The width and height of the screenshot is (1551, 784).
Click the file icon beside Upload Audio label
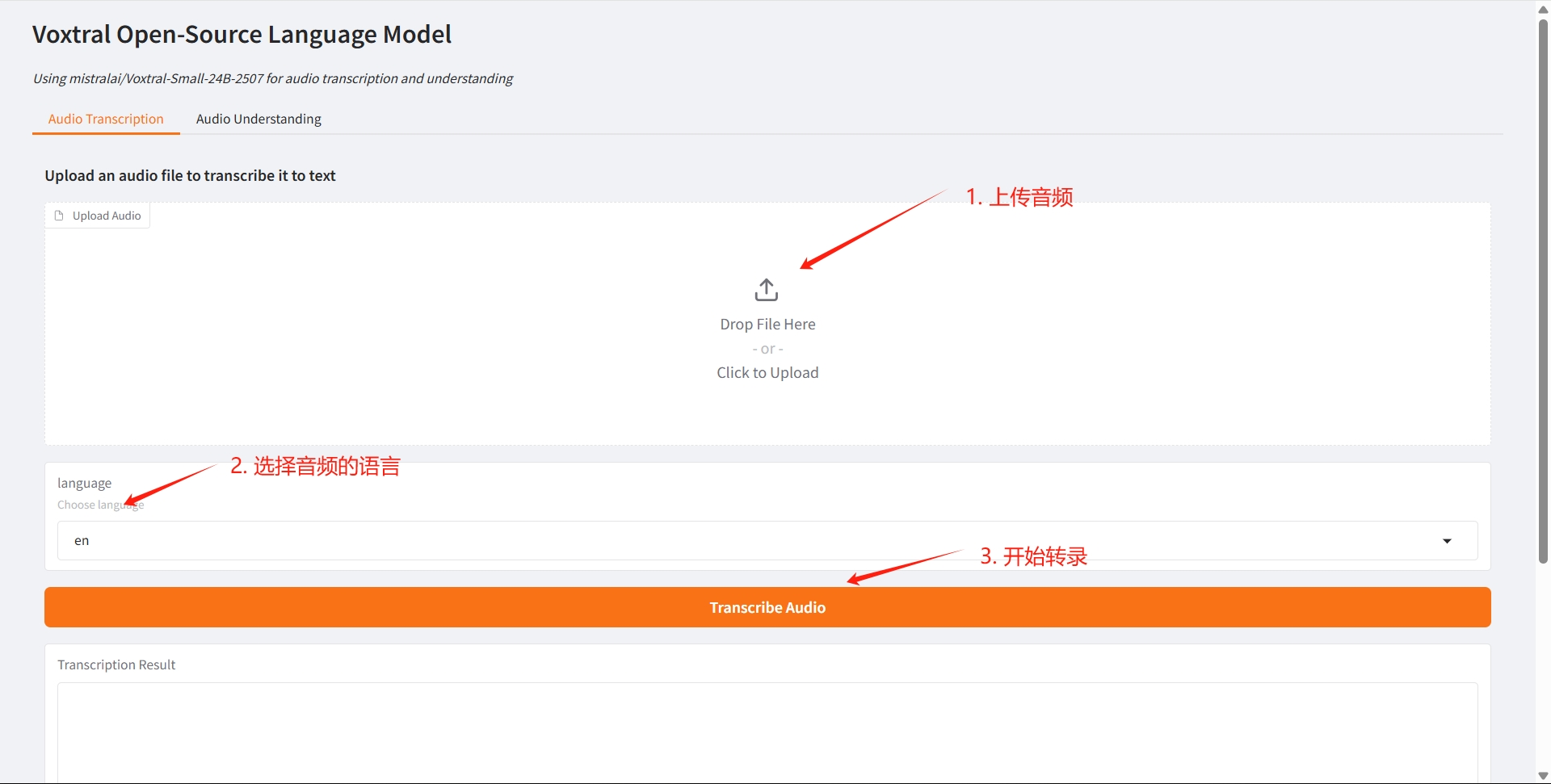[59, 216]
